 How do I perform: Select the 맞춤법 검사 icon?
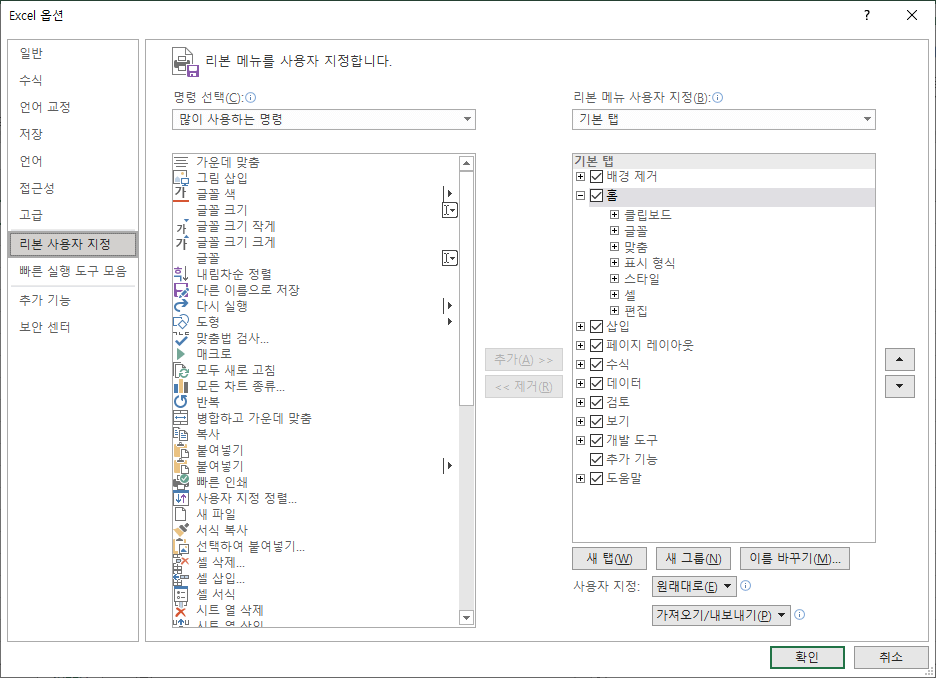point(181,338)
